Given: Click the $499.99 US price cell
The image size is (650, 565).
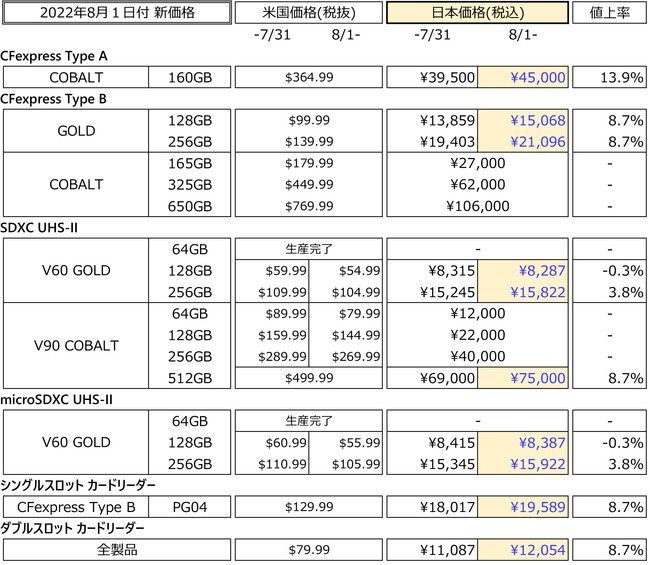Looking at the screenshot, I should [x=307, y=377].
